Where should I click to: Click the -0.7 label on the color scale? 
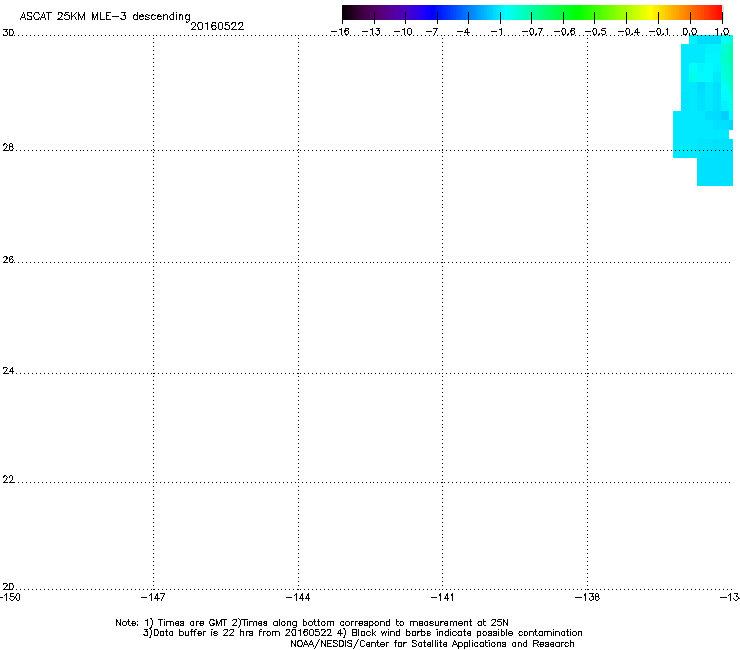coord(532,32)
